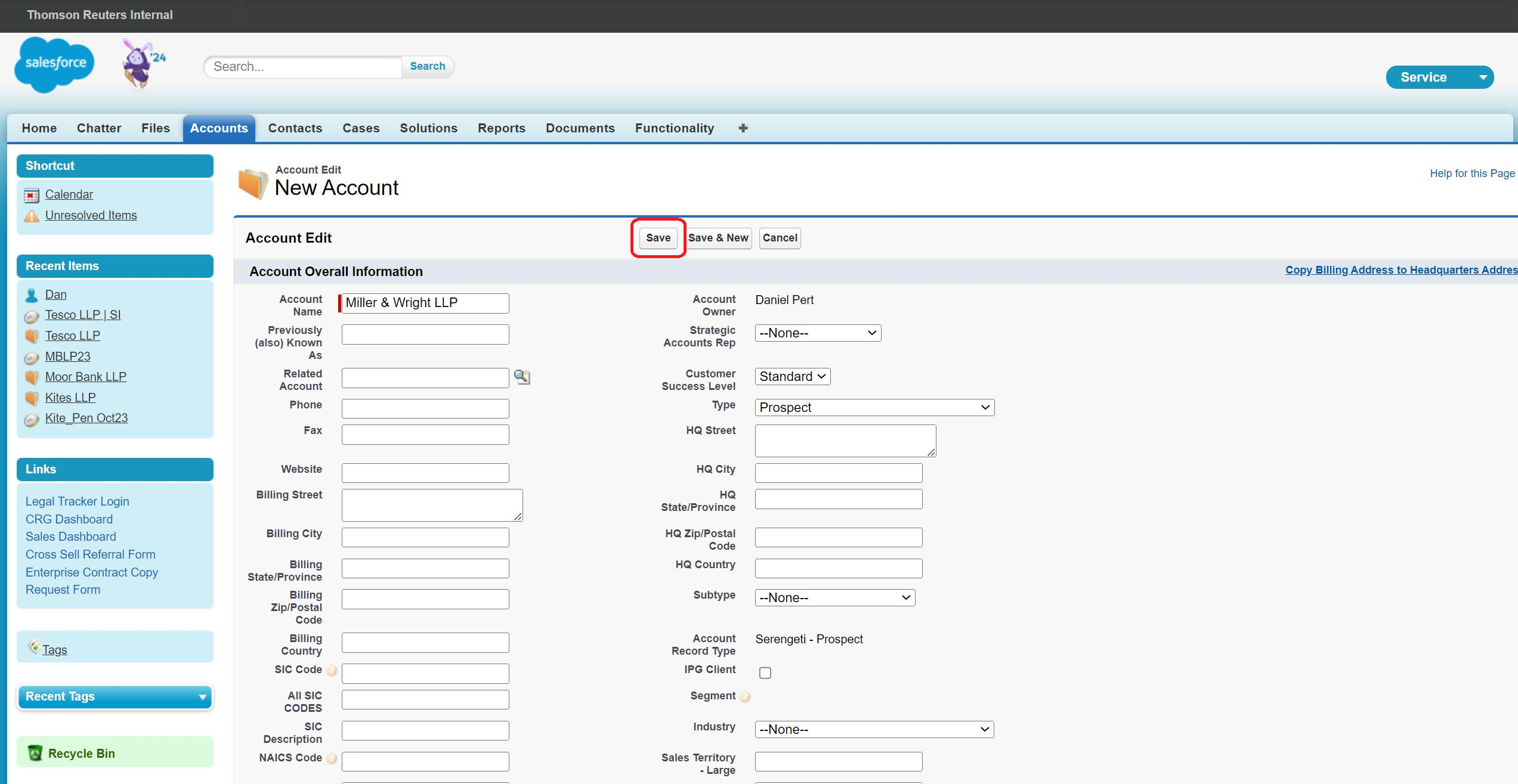1518x784 pixels.
Task: Open the Related Account lookup magnifier
Action: click(522, 377)
